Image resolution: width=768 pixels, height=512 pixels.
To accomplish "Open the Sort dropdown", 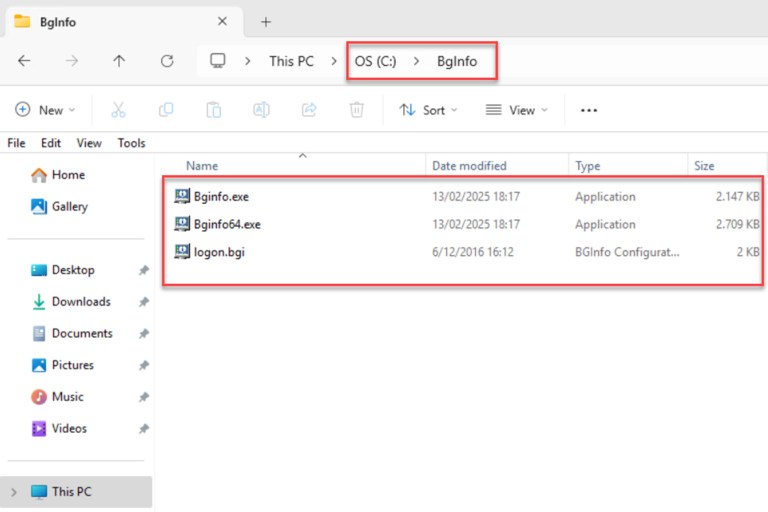I will [x=428, y=110].
